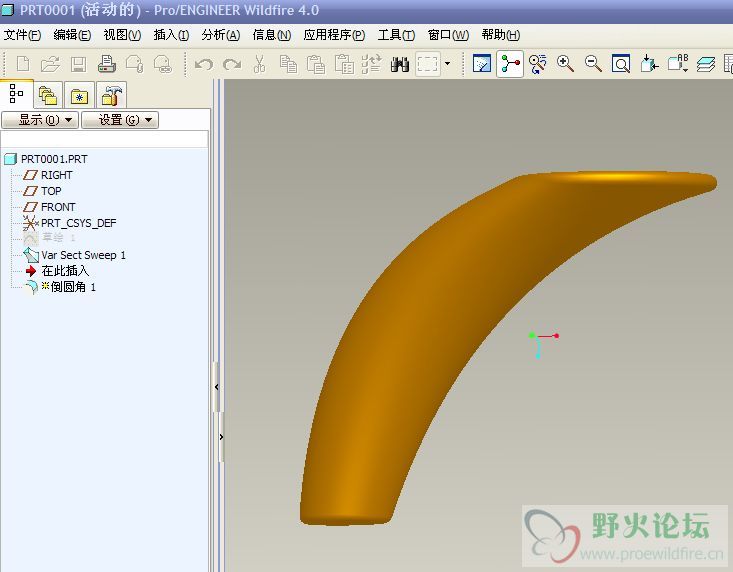Screen dimensions: 733x572
Task: Select the FRONT datum plane
Action: pos(49,207)
